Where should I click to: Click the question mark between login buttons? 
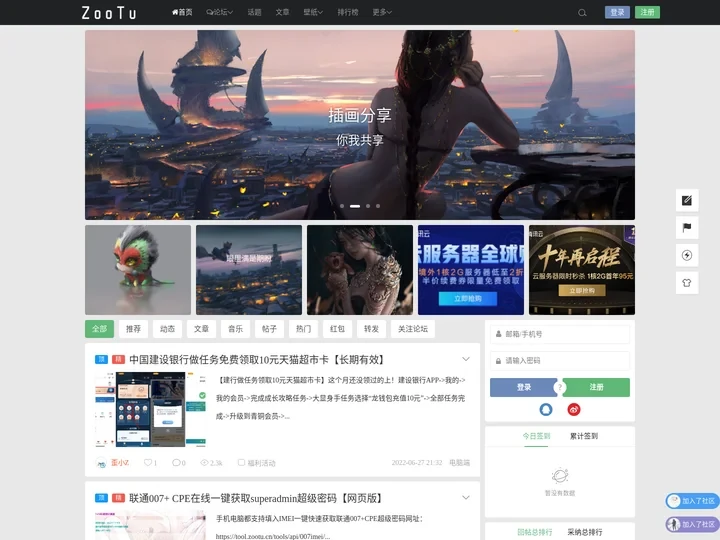click(x=559, y=388)
